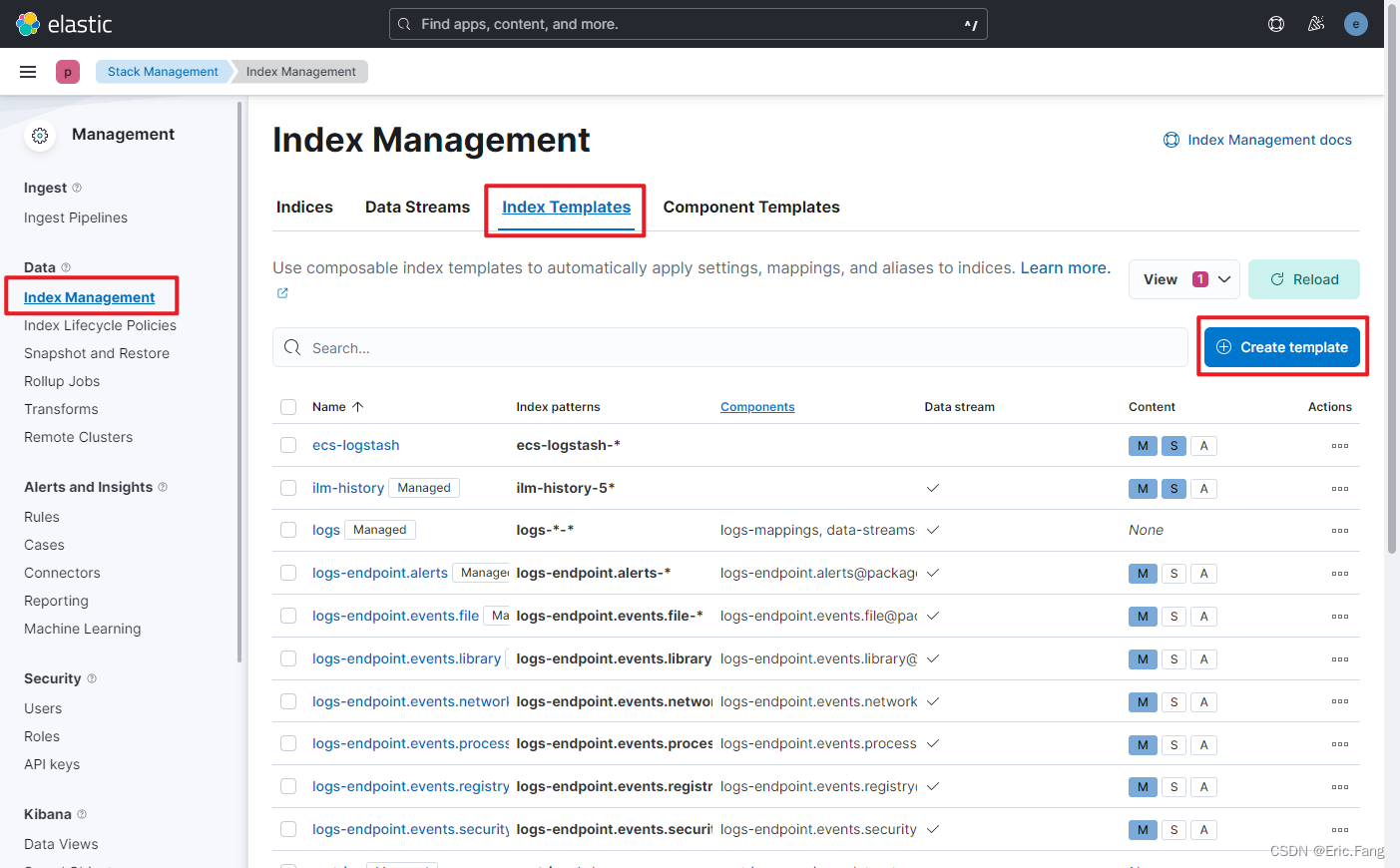Toggle the Name column sort order
1400x868 pixels.
(338, 406)
